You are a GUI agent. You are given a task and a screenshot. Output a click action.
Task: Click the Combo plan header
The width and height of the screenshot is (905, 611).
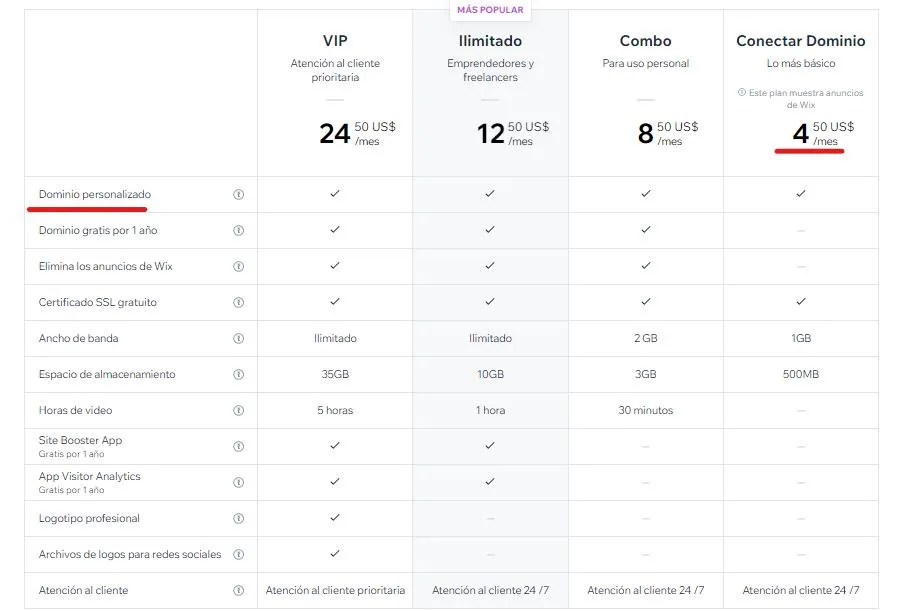coord(645,41)
